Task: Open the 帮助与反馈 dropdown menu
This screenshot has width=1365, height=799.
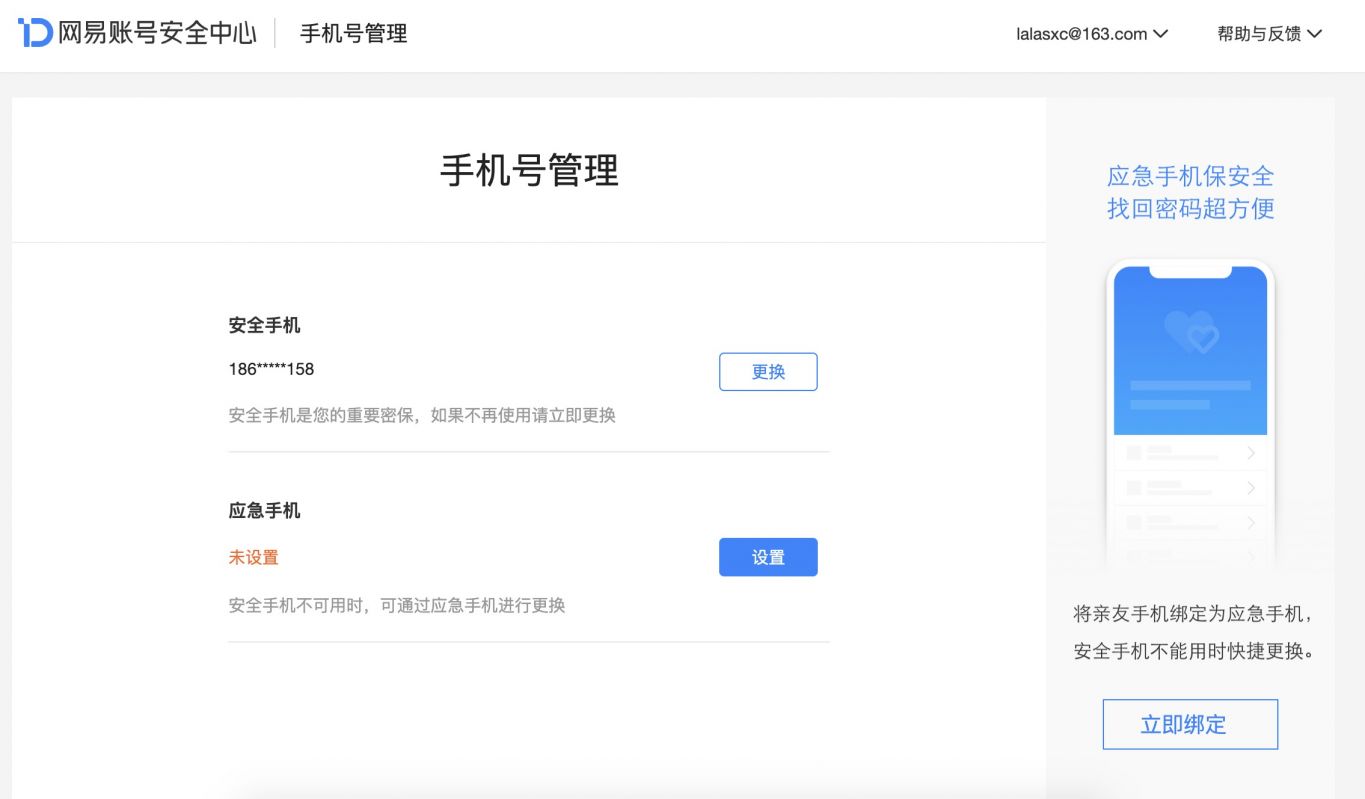Action: coord(1269,34)
